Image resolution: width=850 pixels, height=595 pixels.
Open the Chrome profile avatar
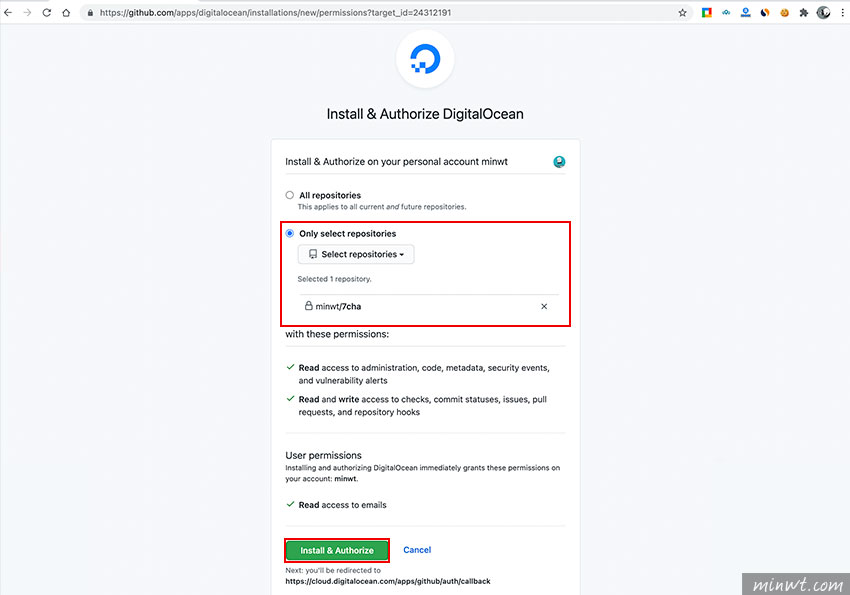823,12
